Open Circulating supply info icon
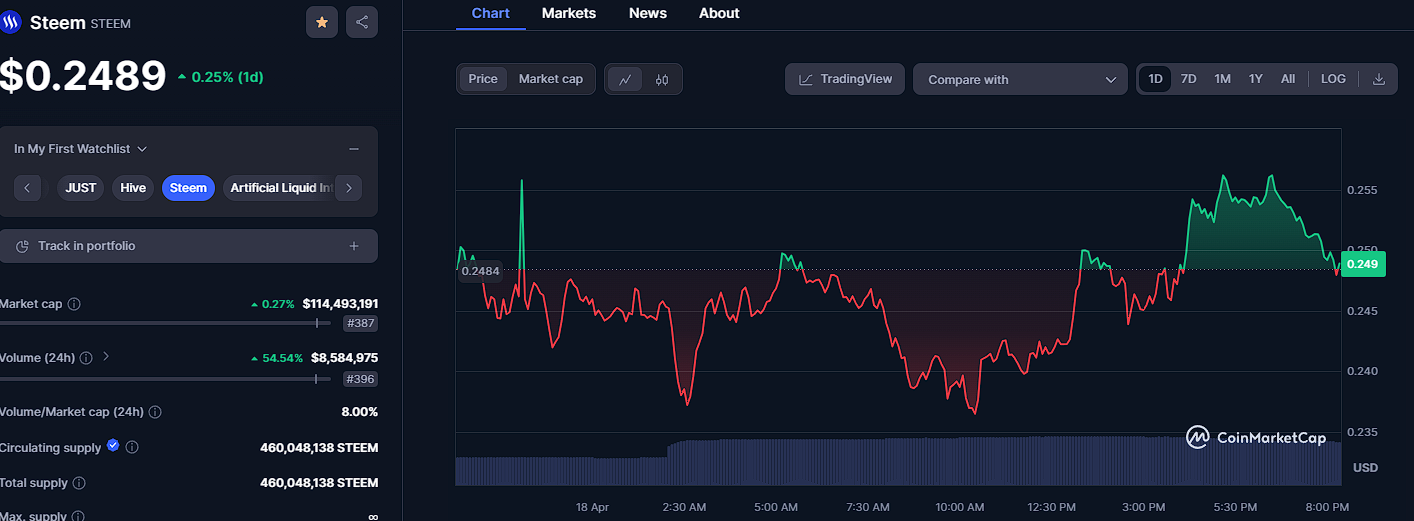The width and height of the screenshot is (1414, 521). (132, 448)
